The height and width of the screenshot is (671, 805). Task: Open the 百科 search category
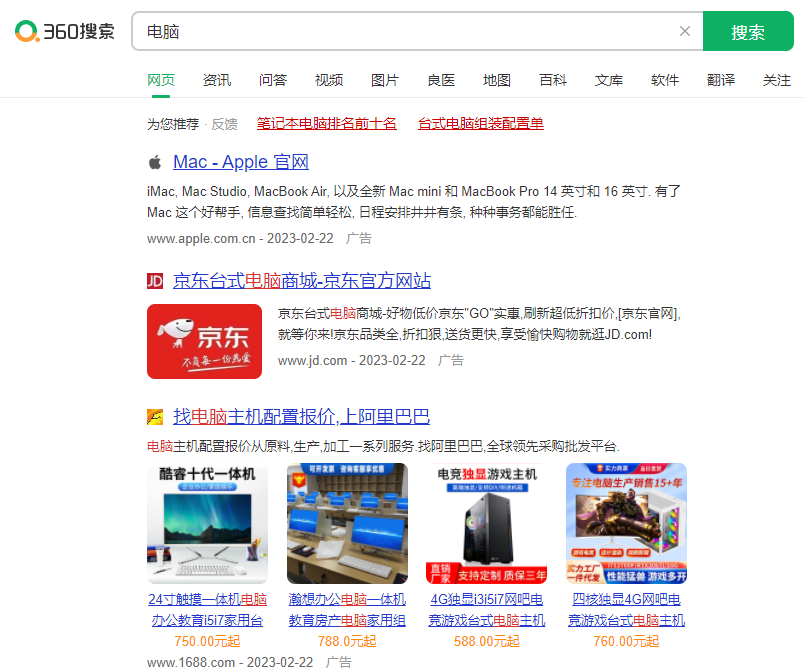pyautogui.click(x=553, y=79)
